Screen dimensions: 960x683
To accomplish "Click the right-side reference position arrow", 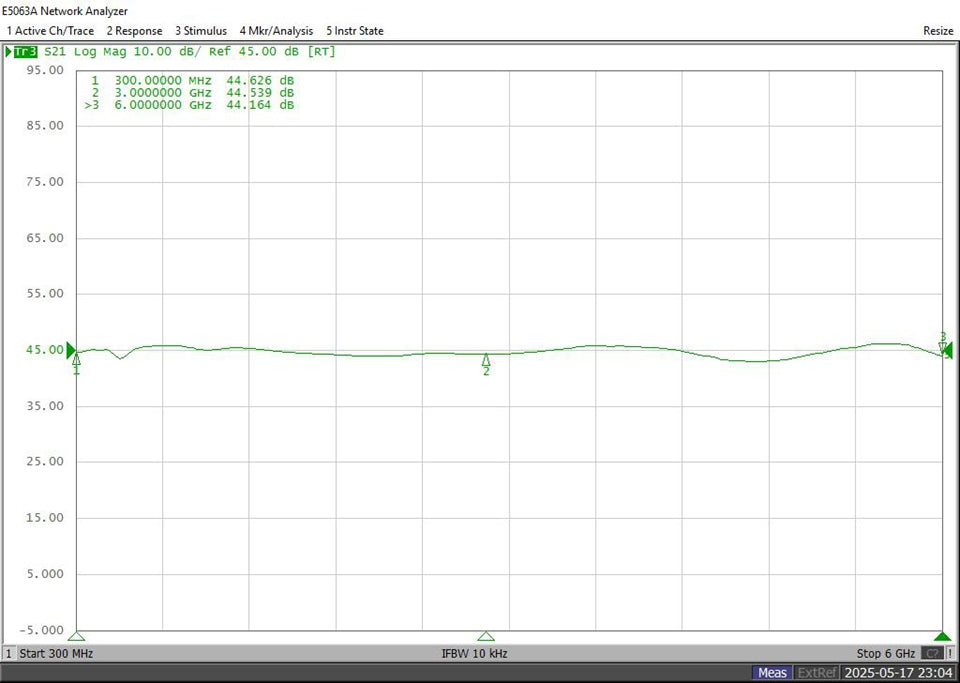I will point(948,350).
